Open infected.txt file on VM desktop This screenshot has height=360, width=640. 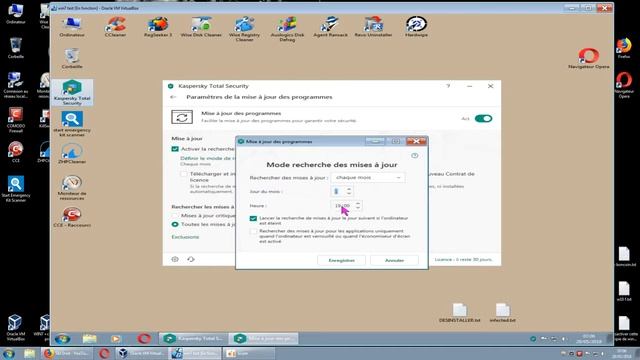(x=502, y=313)
